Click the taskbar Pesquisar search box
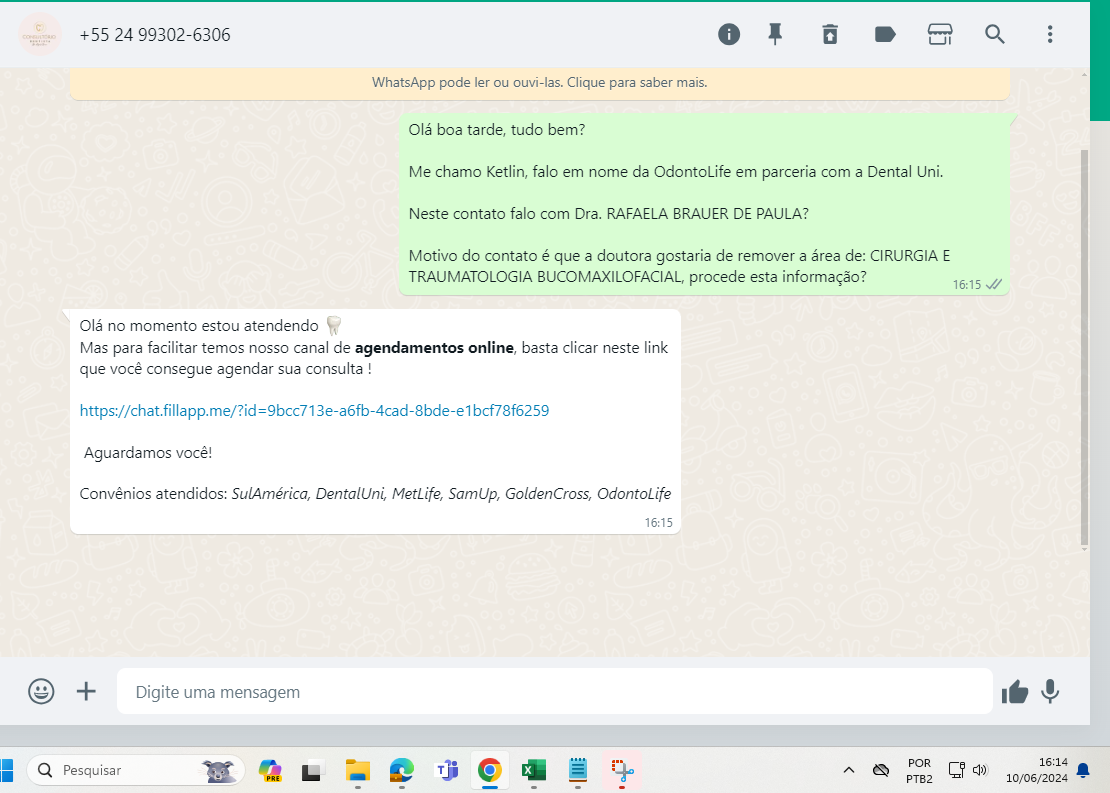The height and width of the screenshot is (793, 1110). [136, 770]
